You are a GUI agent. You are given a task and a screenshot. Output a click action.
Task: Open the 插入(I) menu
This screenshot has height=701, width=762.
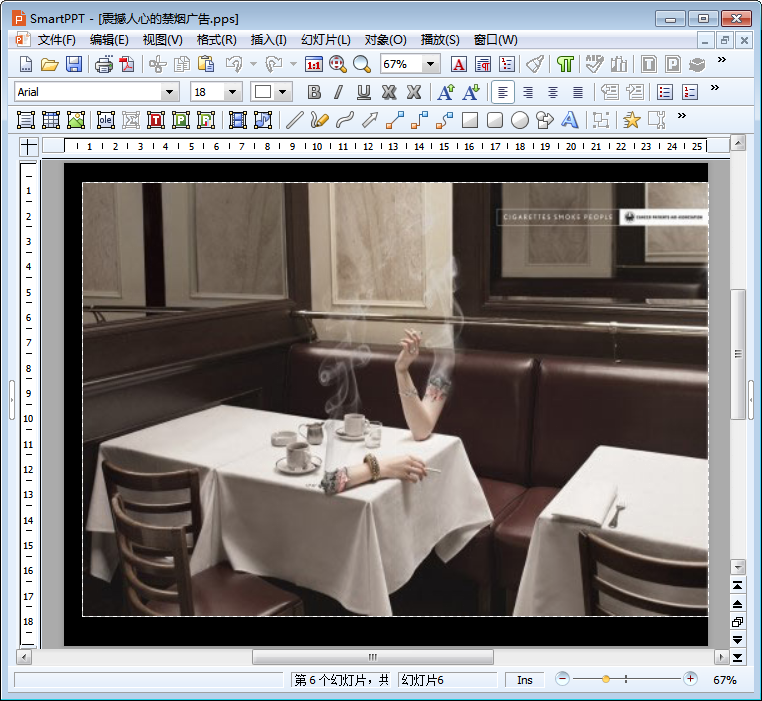[x=268, y=40]
